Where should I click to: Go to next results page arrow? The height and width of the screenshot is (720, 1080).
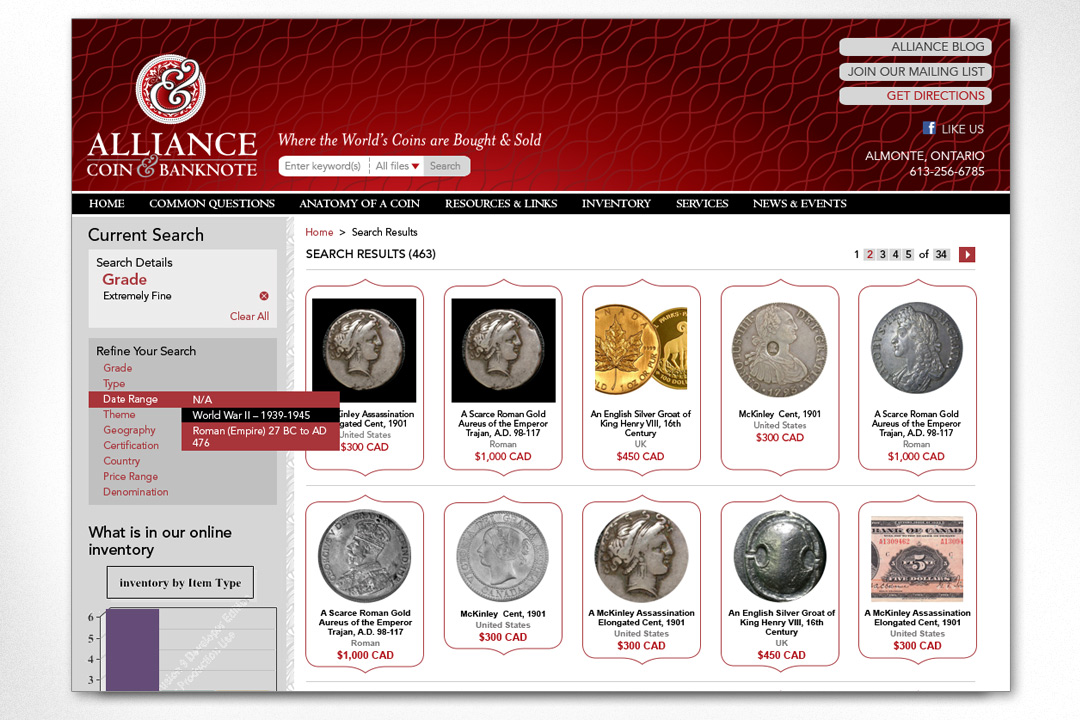967,255
